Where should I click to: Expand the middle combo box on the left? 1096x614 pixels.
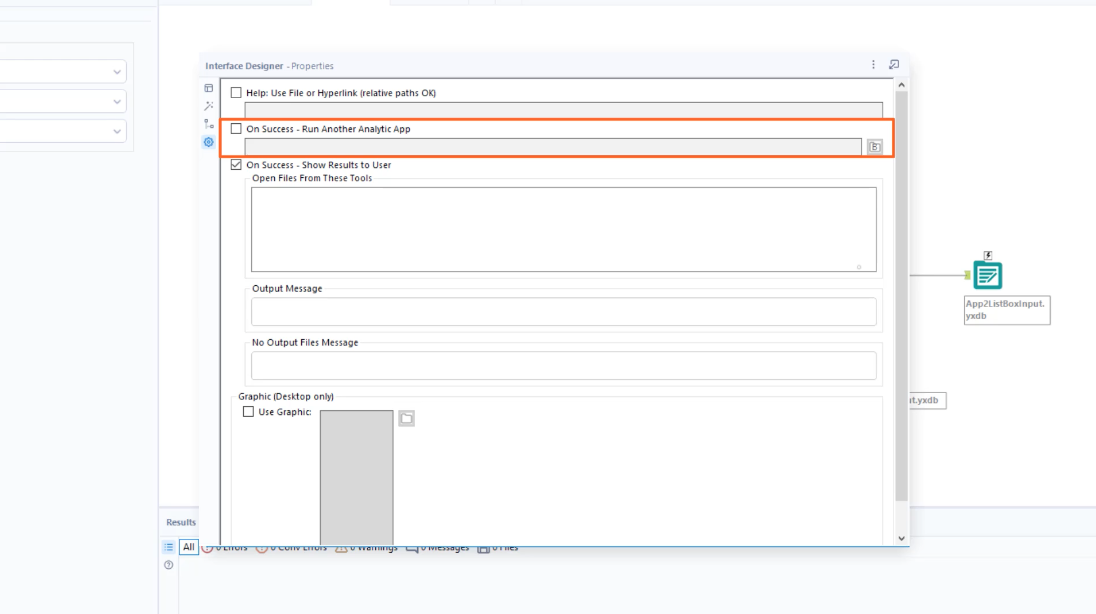click(x=118, y=101)
